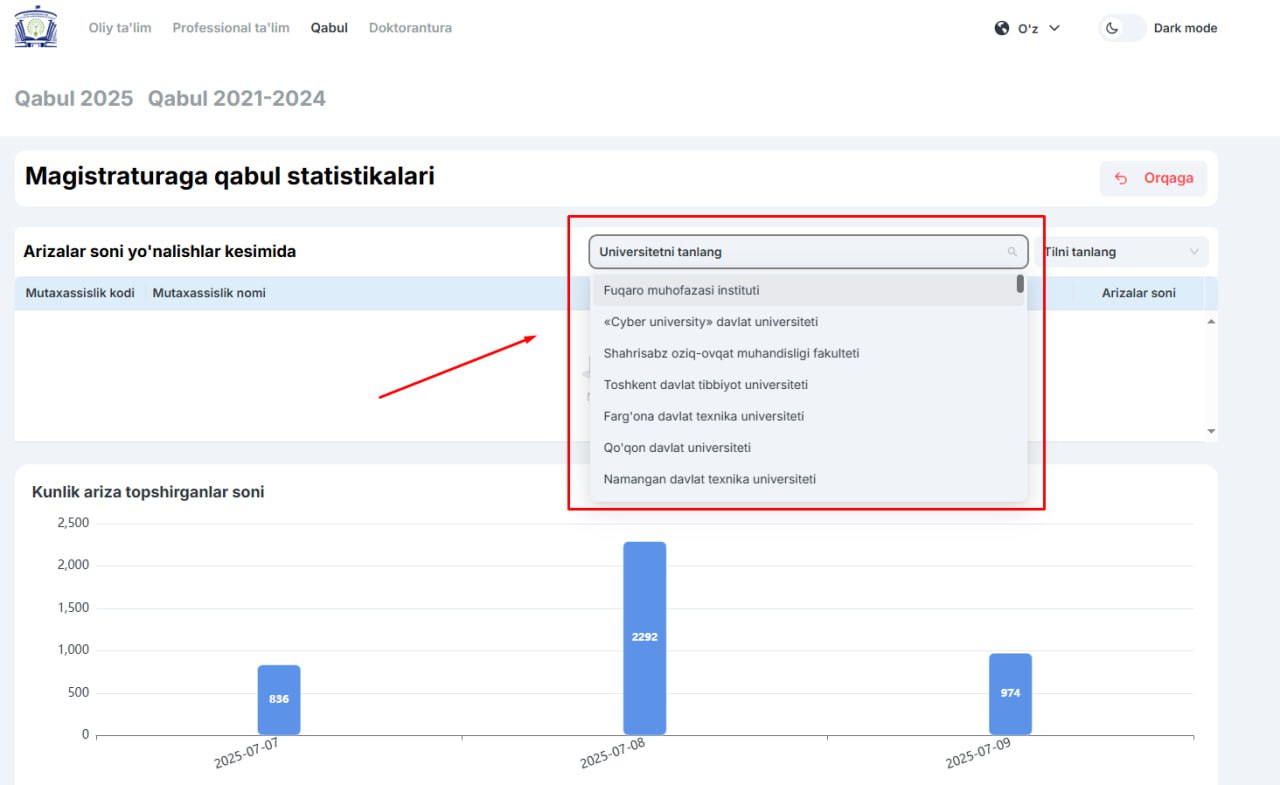
Task: Expand the Tilni tanlang dropdown
Action: pos(1121,252)
